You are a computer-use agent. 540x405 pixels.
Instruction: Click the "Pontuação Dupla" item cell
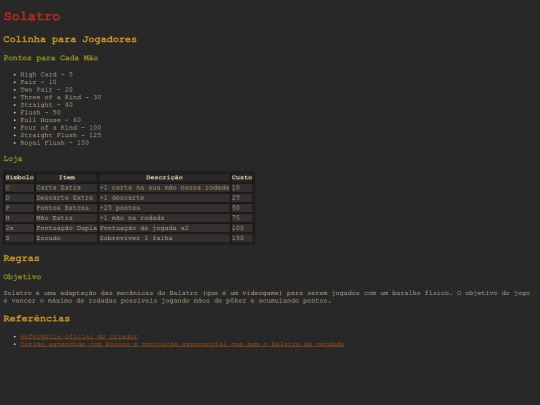tap(66, 228)
